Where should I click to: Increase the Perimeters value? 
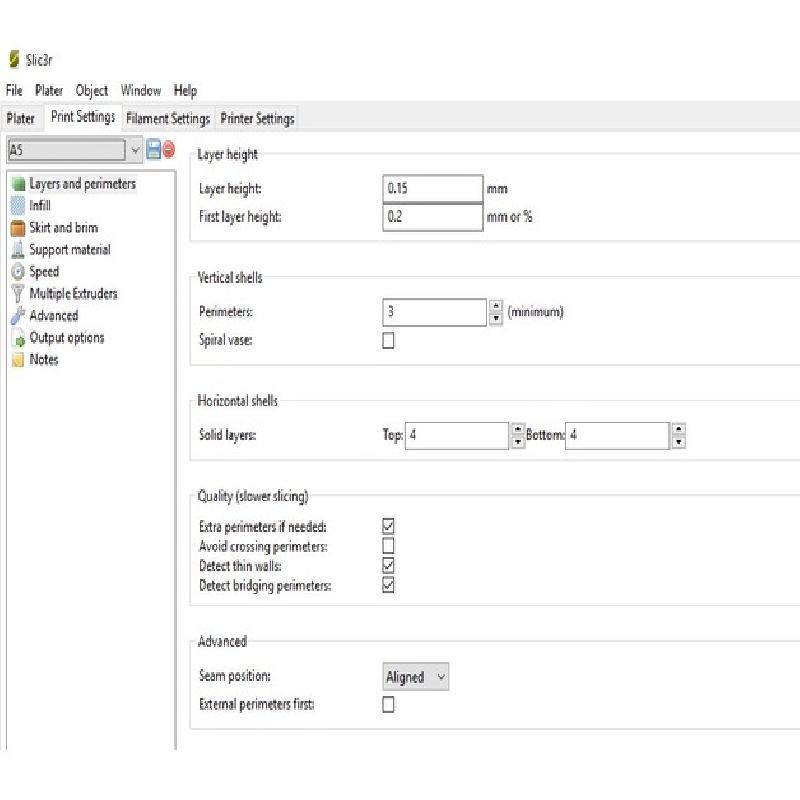(x=495, y=306)
